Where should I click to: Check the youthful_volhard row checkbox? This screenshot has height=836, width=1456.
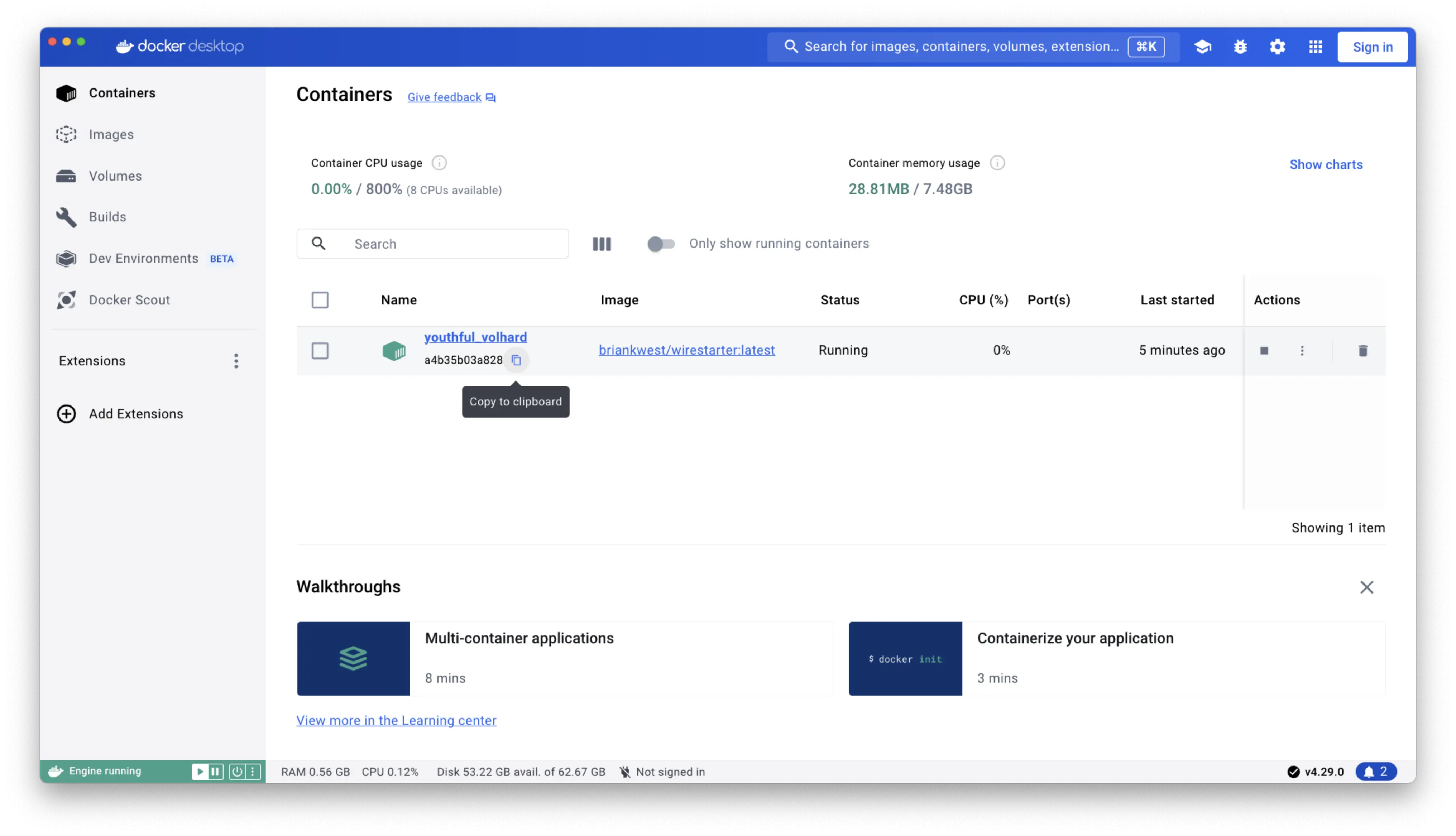click(x=320, y=350)
